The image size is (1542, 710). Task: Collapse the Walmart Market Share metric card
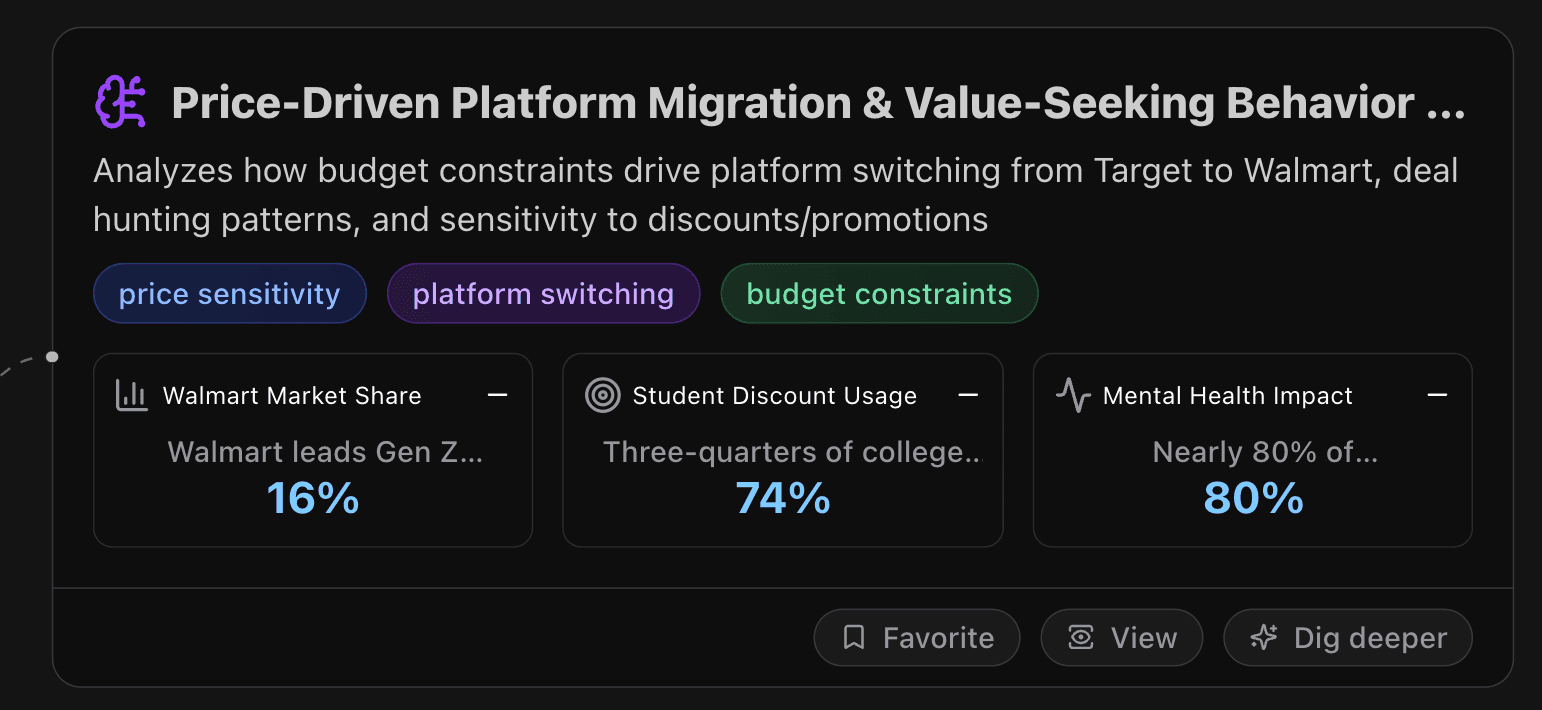pyautogui.click(x=497, y=395)
